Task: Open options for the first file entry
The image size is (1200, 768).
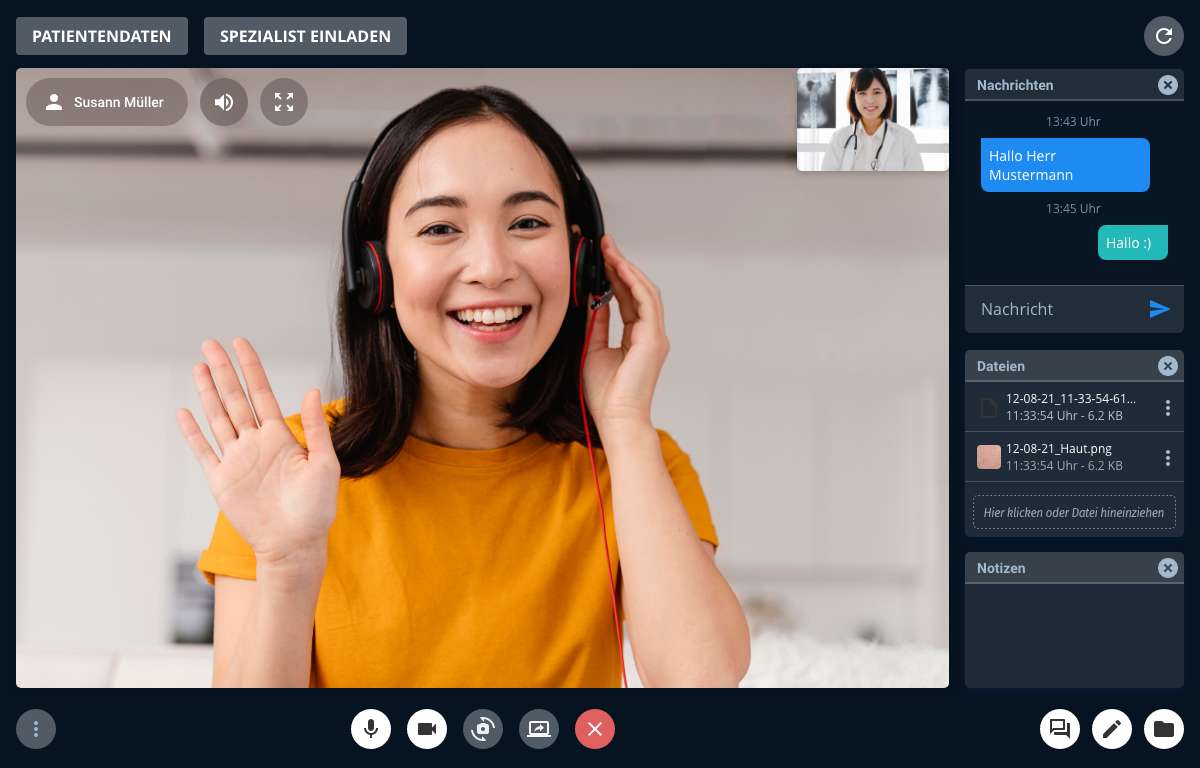Action: click(1167, 407)
